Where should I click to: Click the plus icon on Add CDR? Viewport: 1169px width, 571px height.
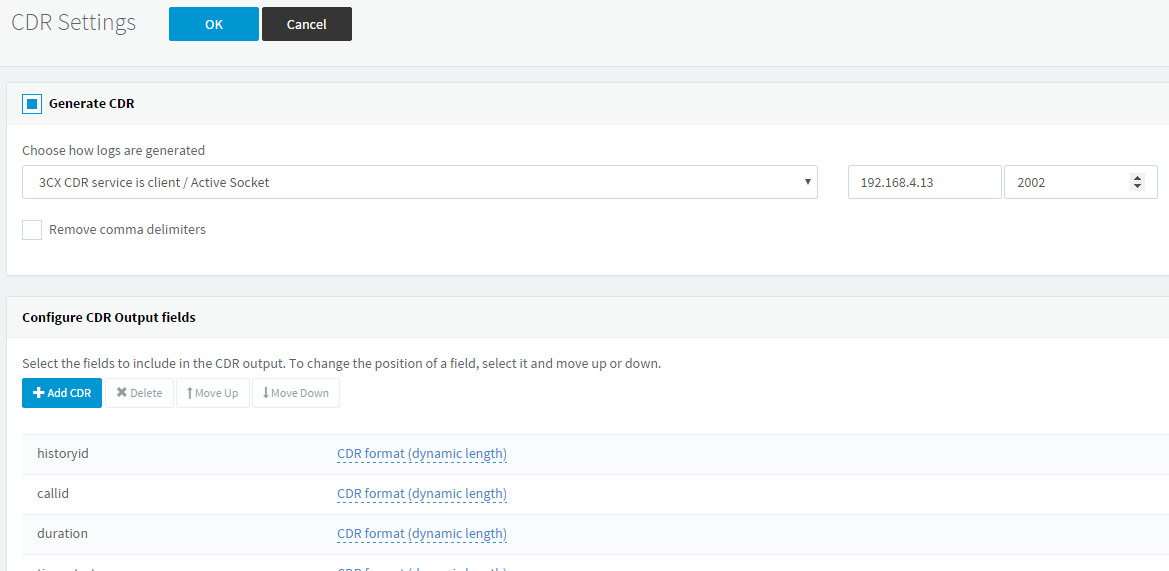(39, 393)
